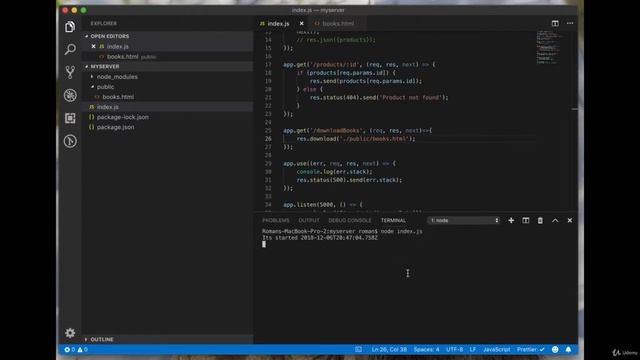Collapse the public folder
Screen dimensions: 640x360
coord(105,87)
